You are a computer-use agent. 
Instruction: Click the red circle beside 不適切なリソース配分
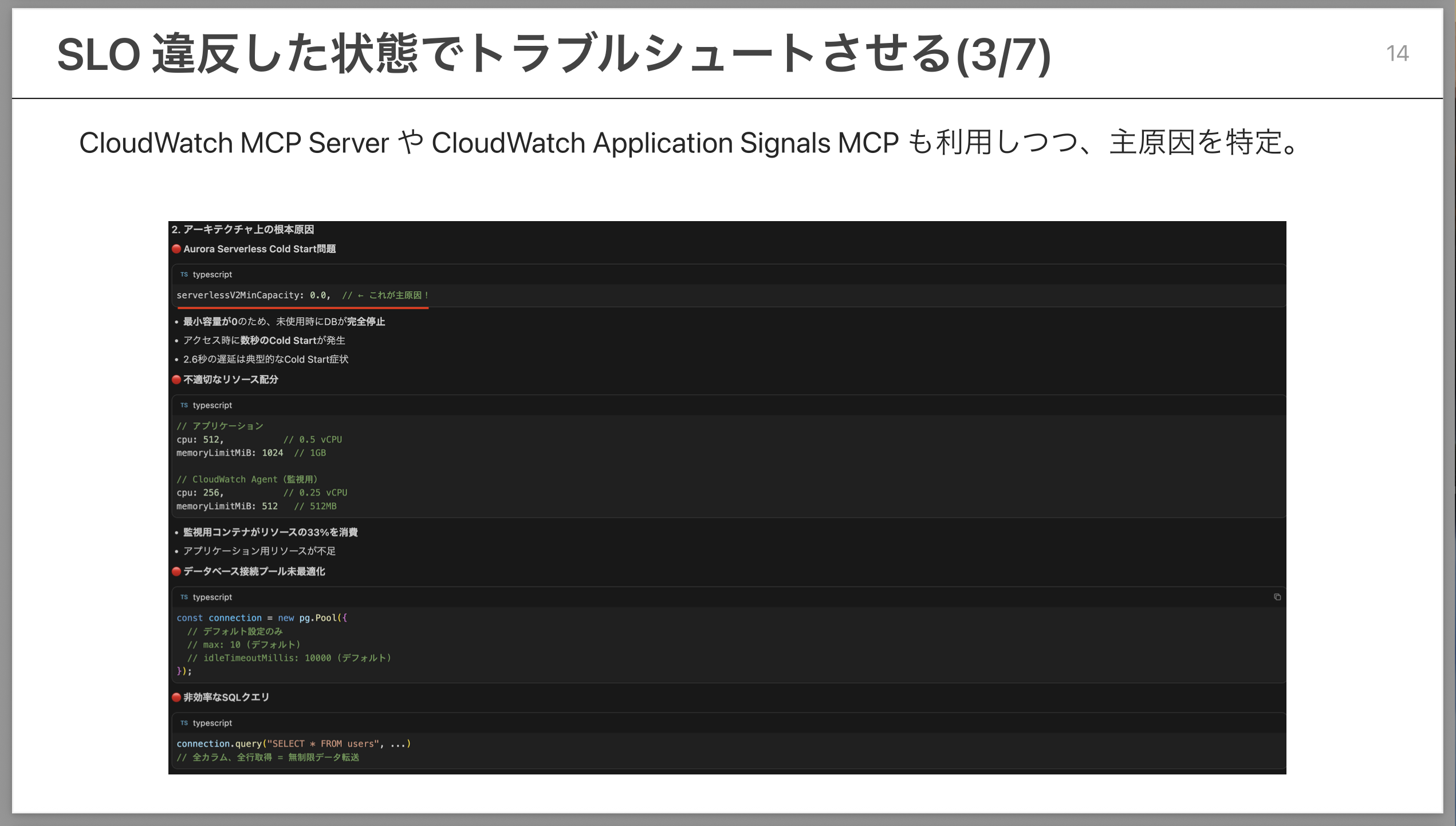[x=176, y=379]
